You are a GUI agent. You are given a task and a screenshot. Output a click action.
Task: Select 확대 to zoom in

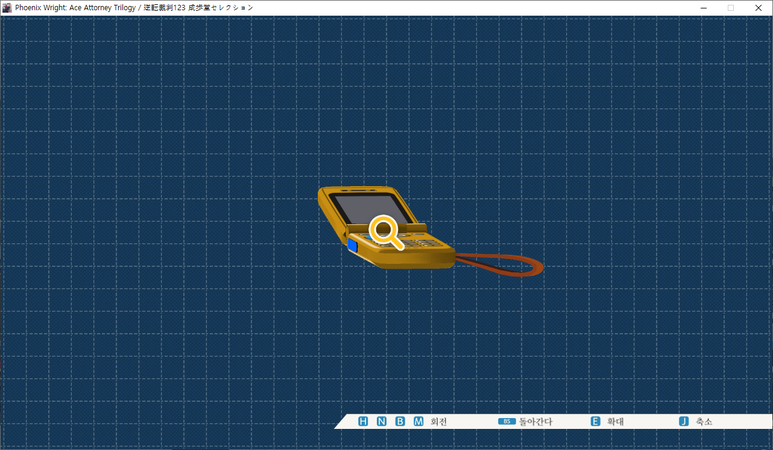(615, 421)
